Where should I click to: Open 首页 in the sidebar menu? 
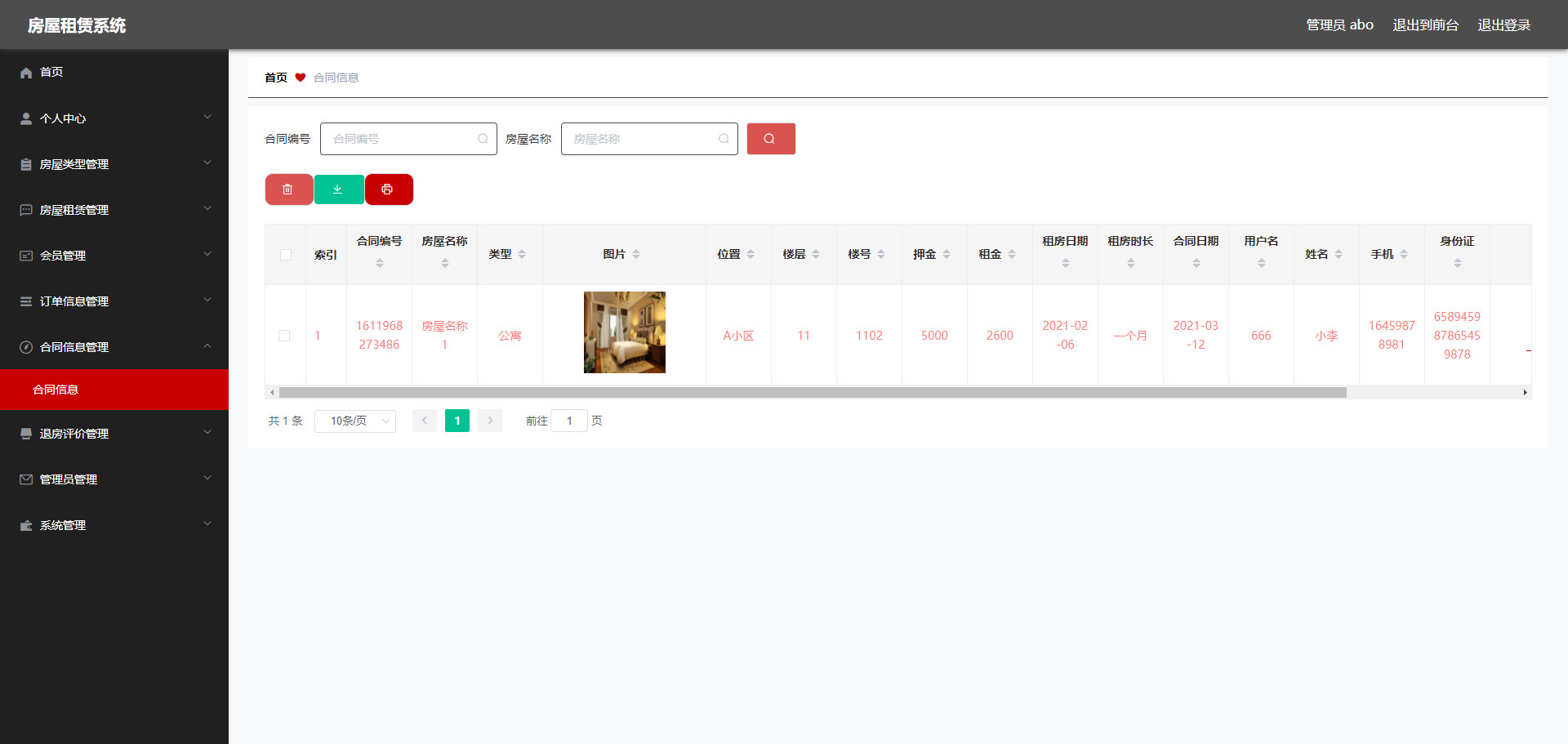(114, 73)
